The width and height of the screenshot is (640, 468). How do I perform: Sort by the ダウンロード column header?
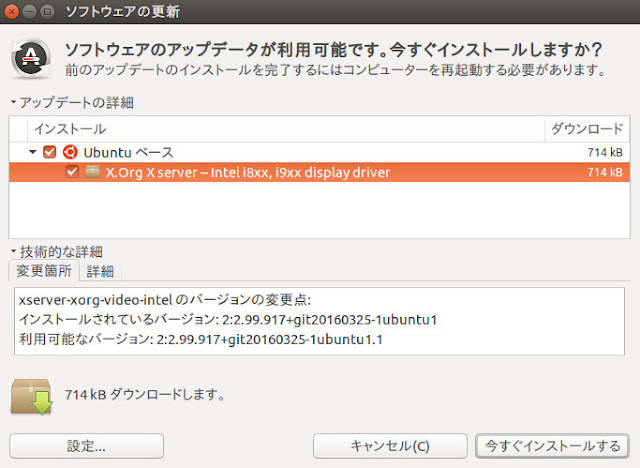(587, 129)
